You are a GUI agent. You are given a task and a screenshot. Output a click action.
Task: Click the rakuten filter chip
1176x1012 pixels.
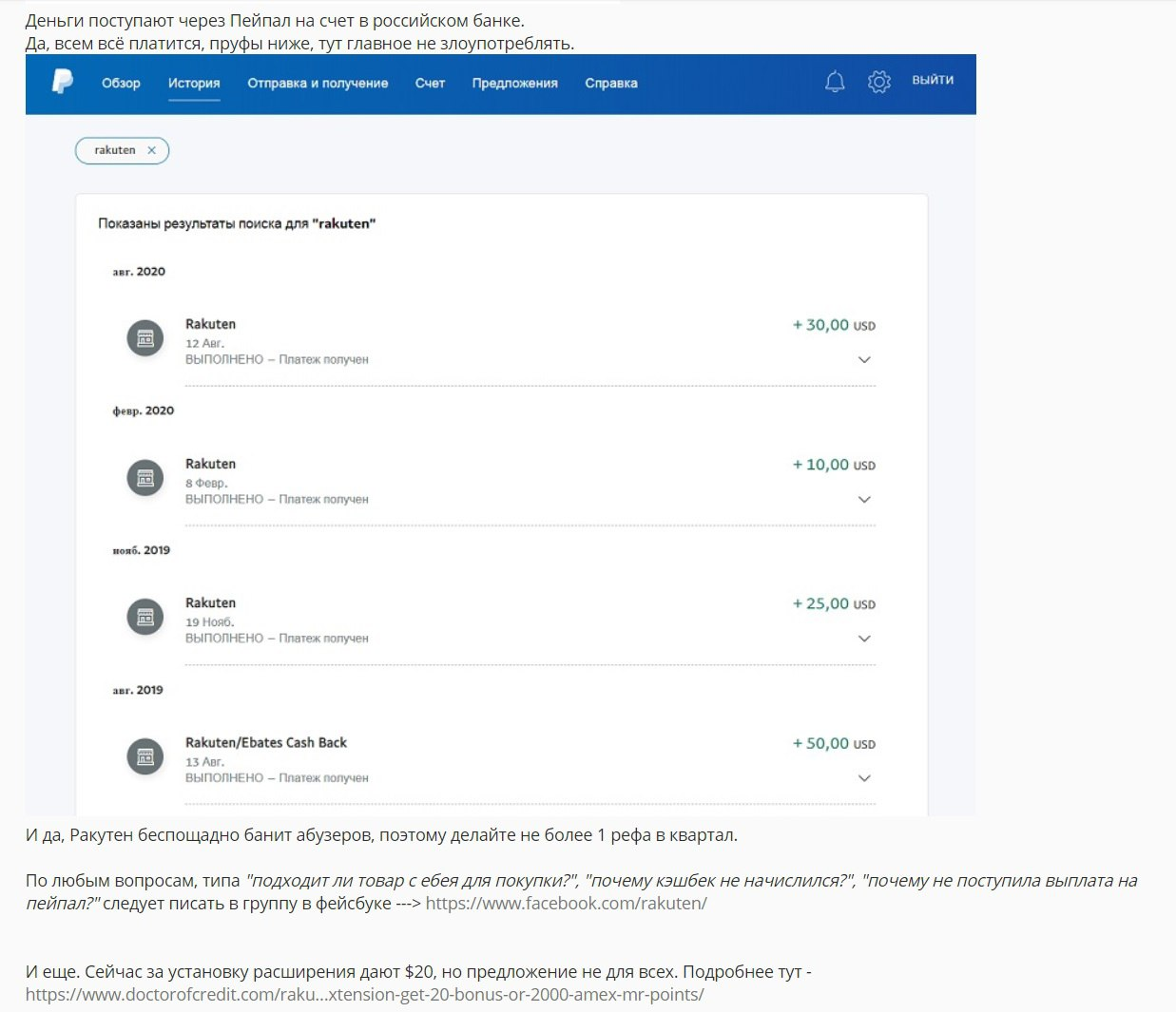coord(122,150)
